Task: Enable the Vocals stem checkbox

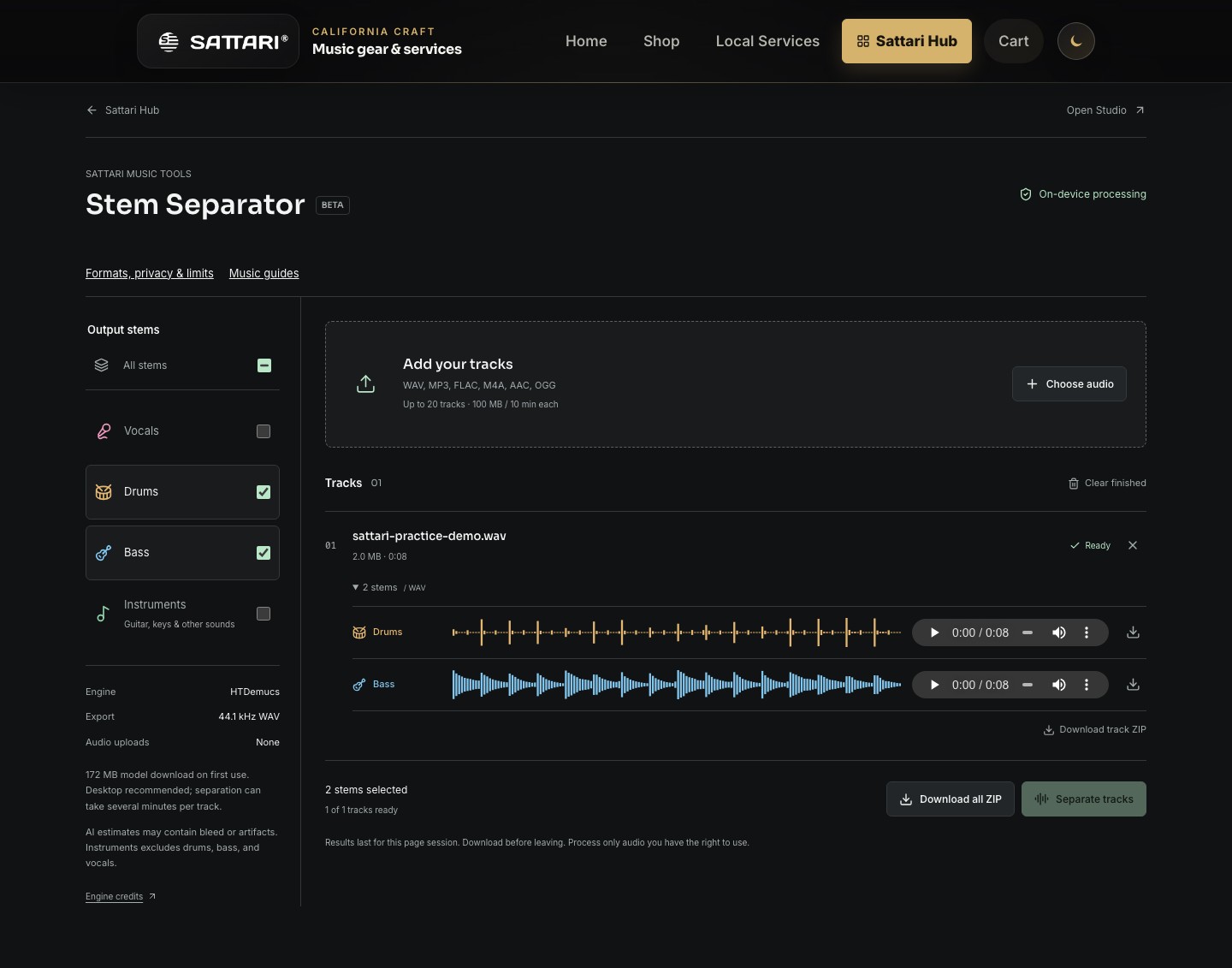Action: click(264, 431)
